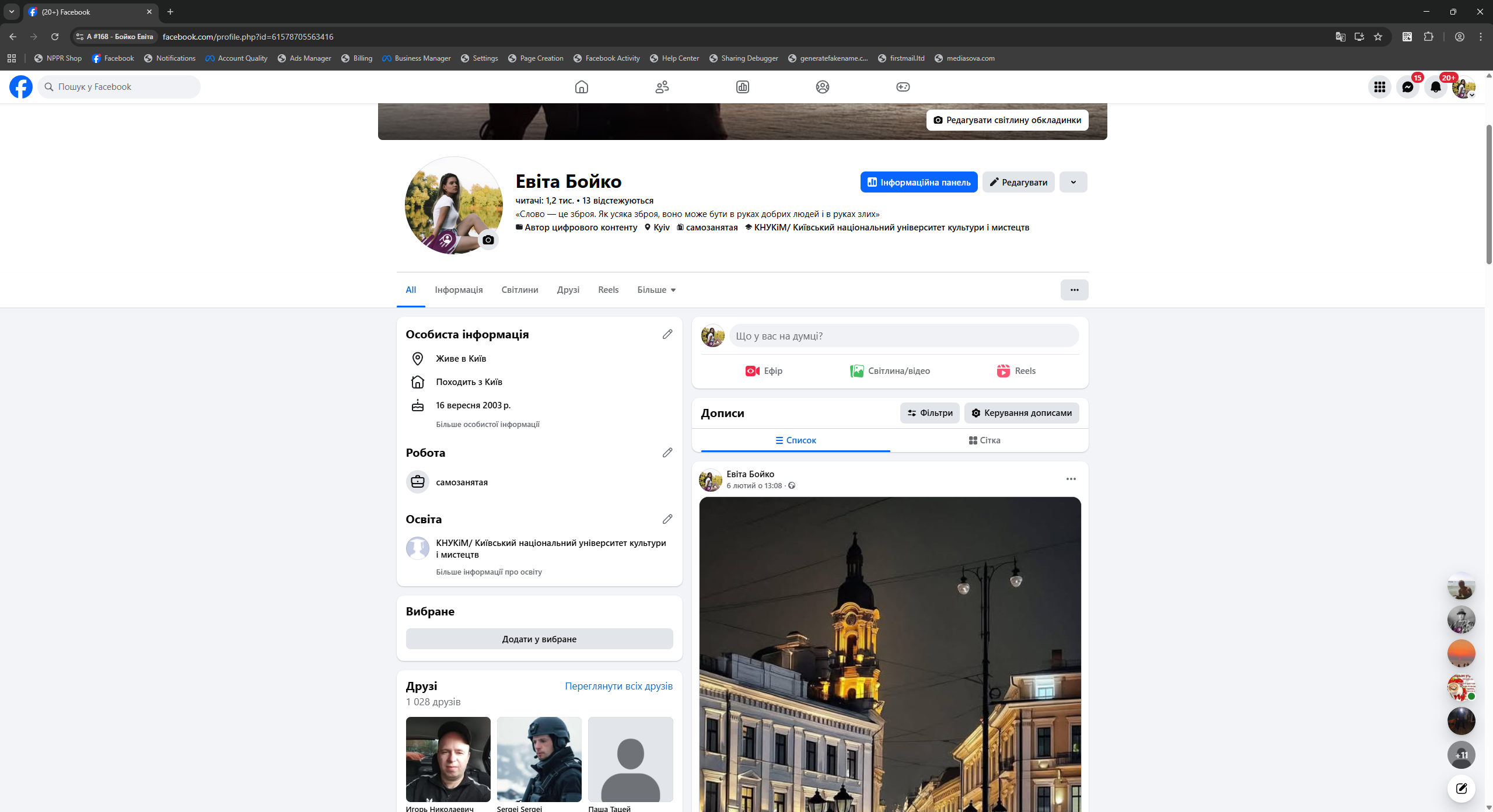Click Інформаційна панель button
This screenshot has height=812, width=1493.
click(918, 182)
